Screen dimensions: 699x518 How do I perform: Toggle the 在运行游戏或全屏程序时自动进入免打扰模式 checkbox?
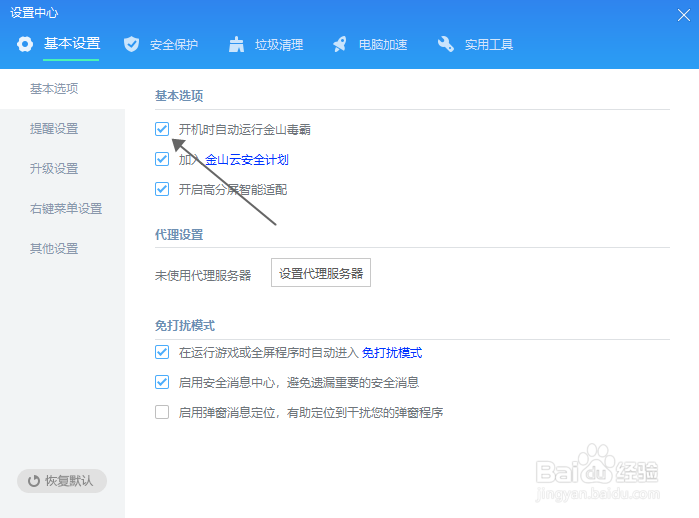click(x=162, y=352)
